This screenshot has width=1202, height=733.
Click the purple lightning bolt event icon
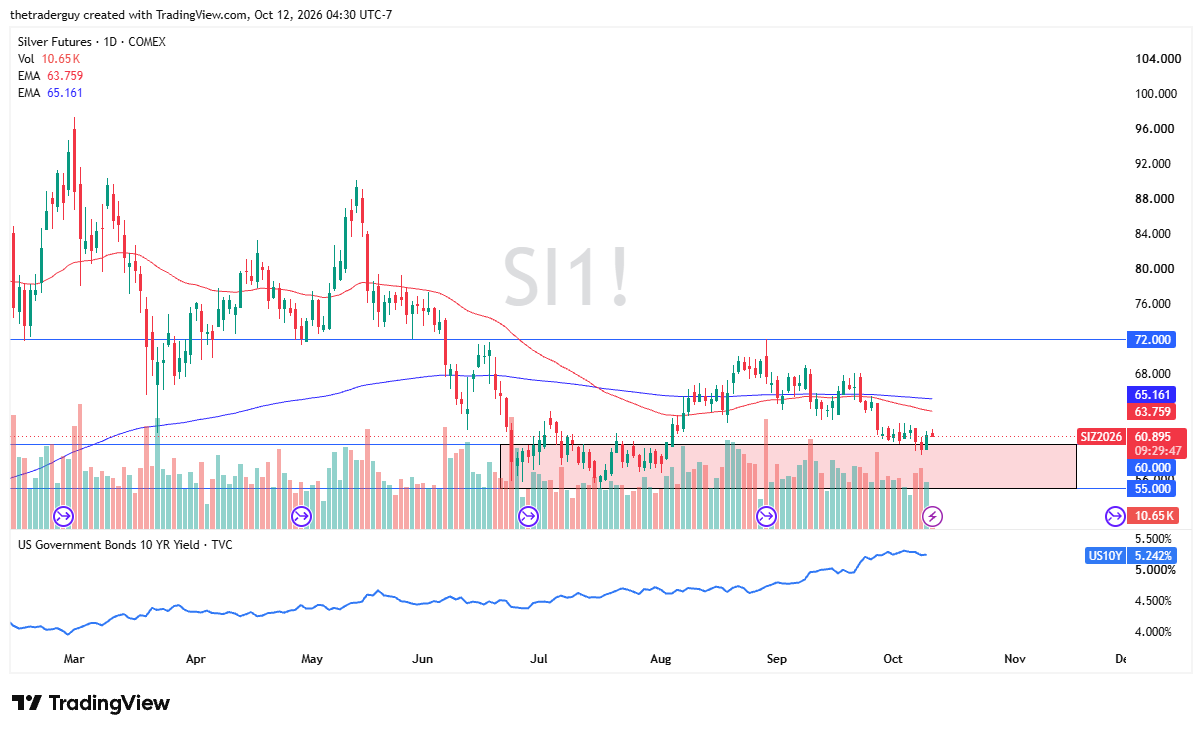click(x=932, y=516)
